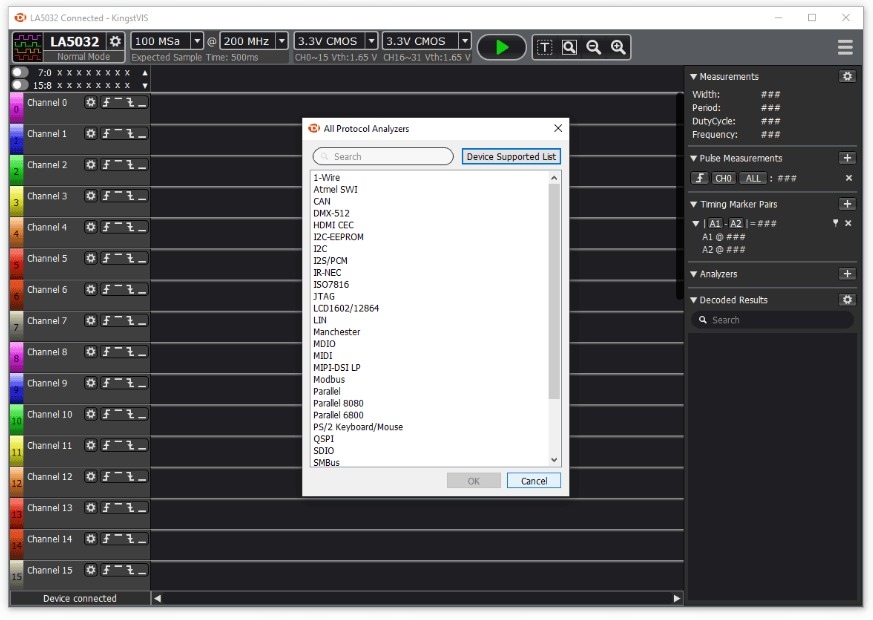Click protocol list scrollbar up arrow
Screen dimensions: 873x620
pyautogui.click(x=554, y=178)
